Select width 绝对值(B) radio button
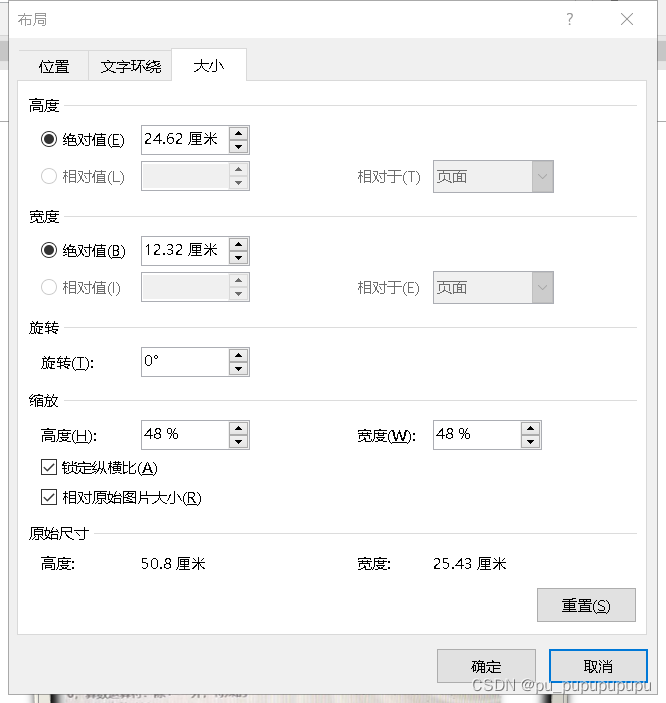This screenshot has height=703, width=666. coord(49,250)
